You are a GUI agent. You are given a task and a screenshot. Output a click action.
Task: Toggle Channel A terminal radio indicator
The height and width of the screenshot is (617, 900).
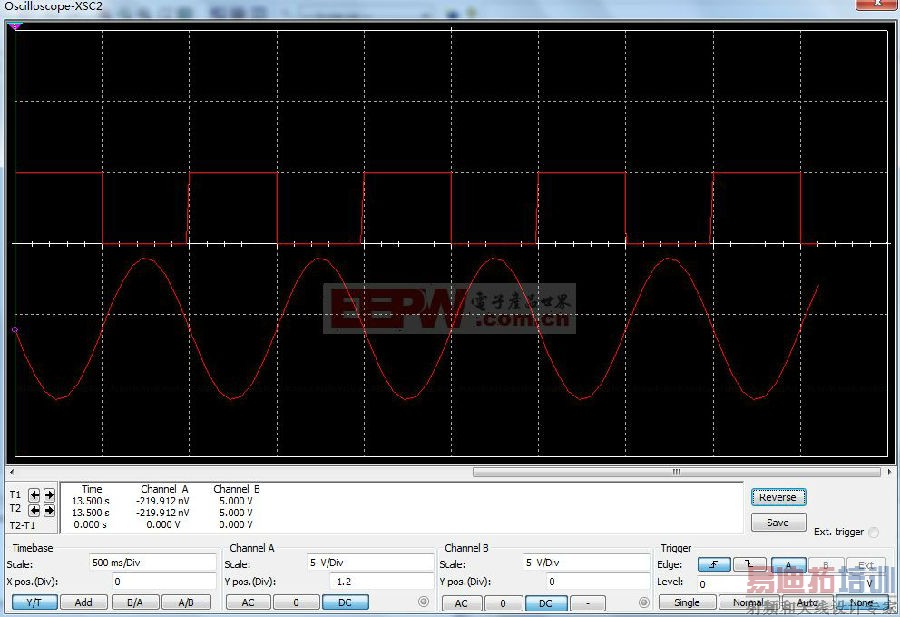tap(423, 602)
